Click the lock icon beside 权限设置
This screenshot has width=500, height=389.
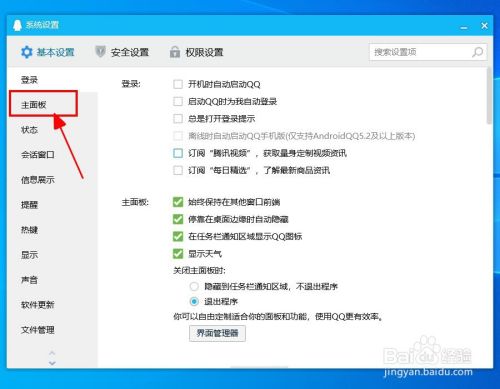(175, 52)
